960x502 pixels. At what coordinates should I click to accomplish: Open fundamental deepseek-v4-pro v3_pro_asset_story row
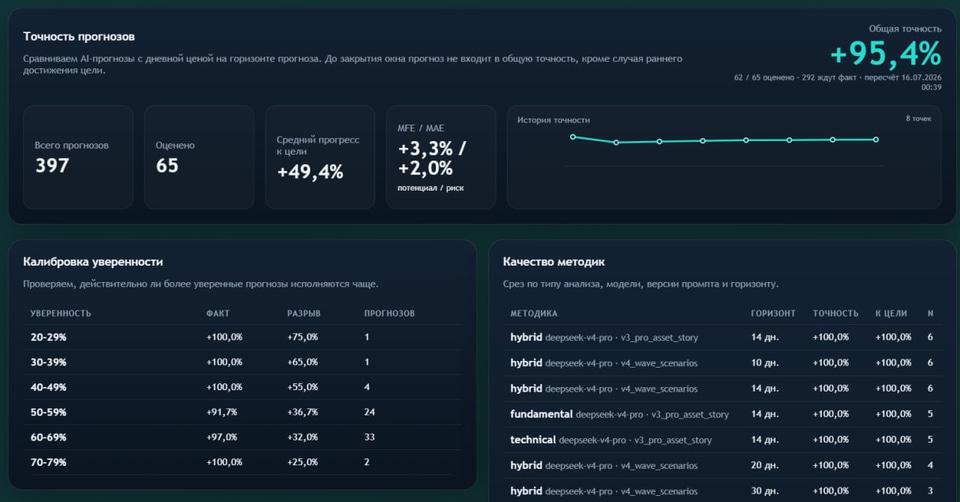[x=722, y=414]
